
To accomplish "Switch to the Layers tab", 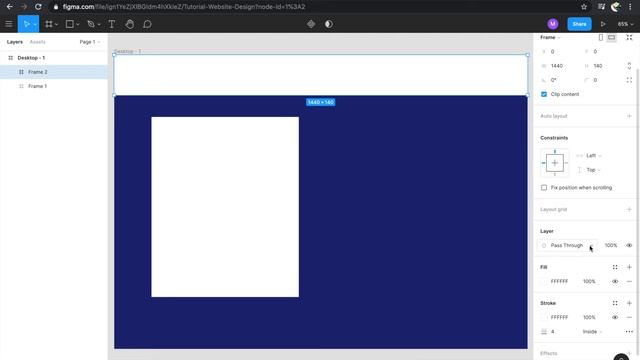I will (x=15, y=42).
